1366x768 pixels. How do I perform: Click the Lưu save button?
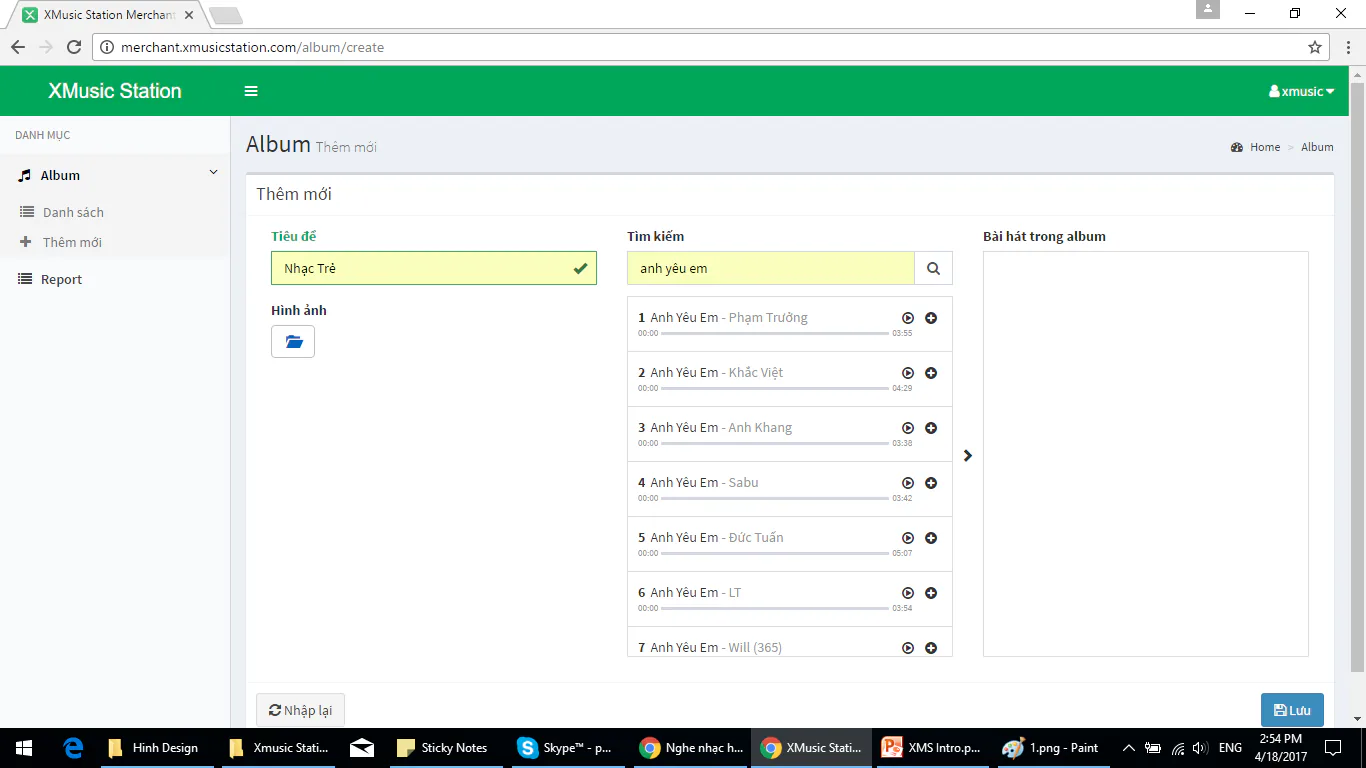[x=1292, y=710]
